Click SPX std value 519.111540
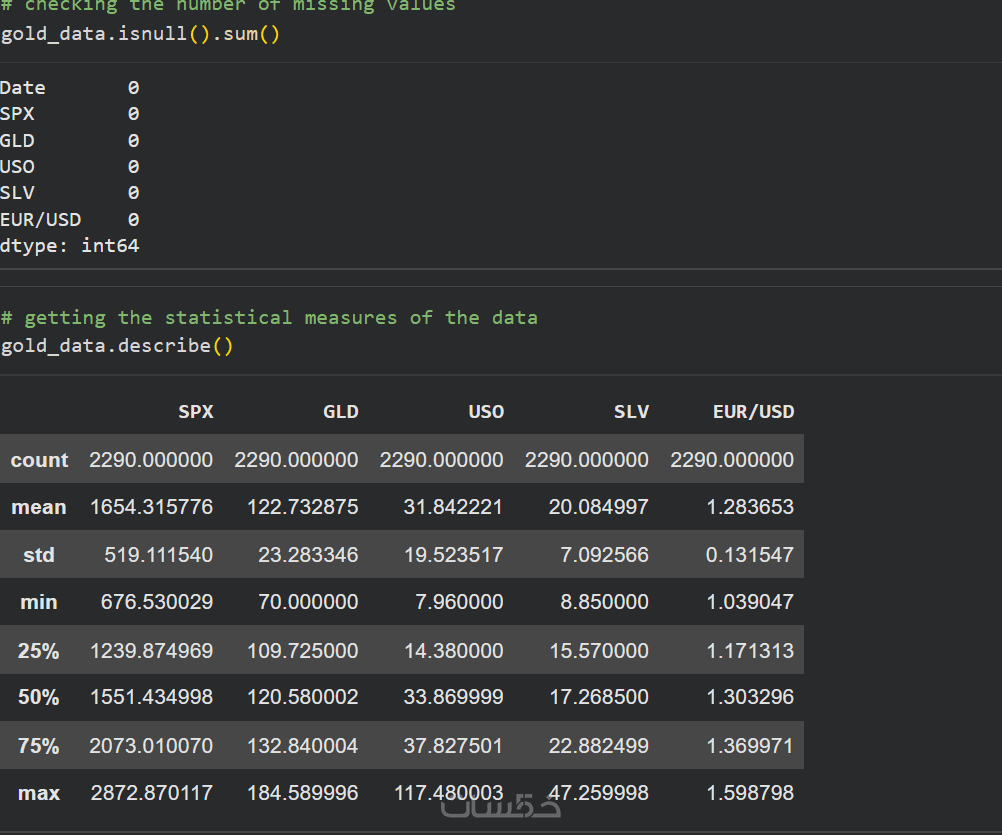Screen dimensions: 1002x835 coord(158,555)
